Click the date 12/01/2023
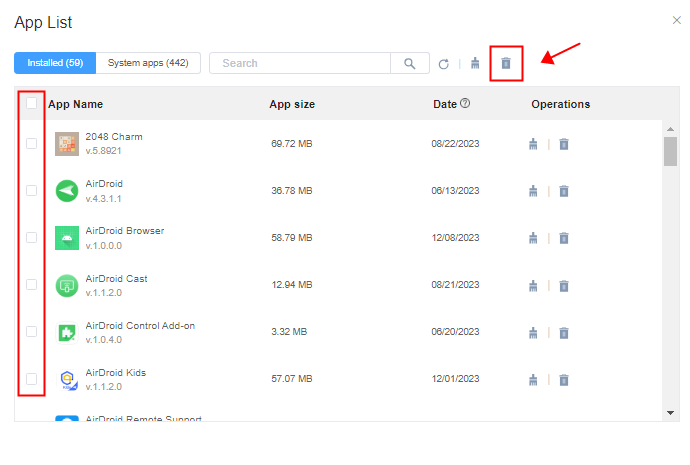 (x=455, y=379)
